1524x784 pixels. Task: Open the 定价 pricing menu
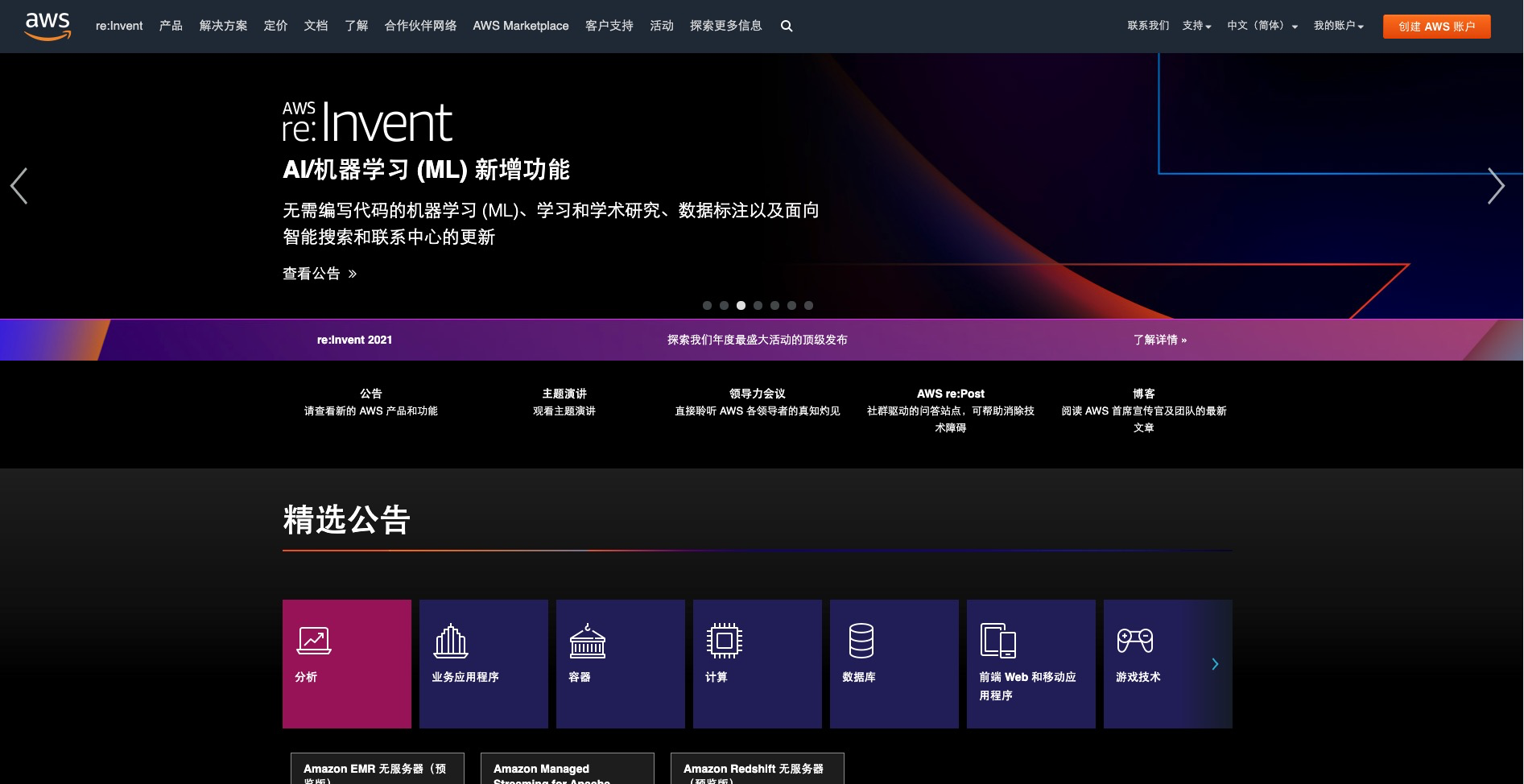click(x=275, y=26)
